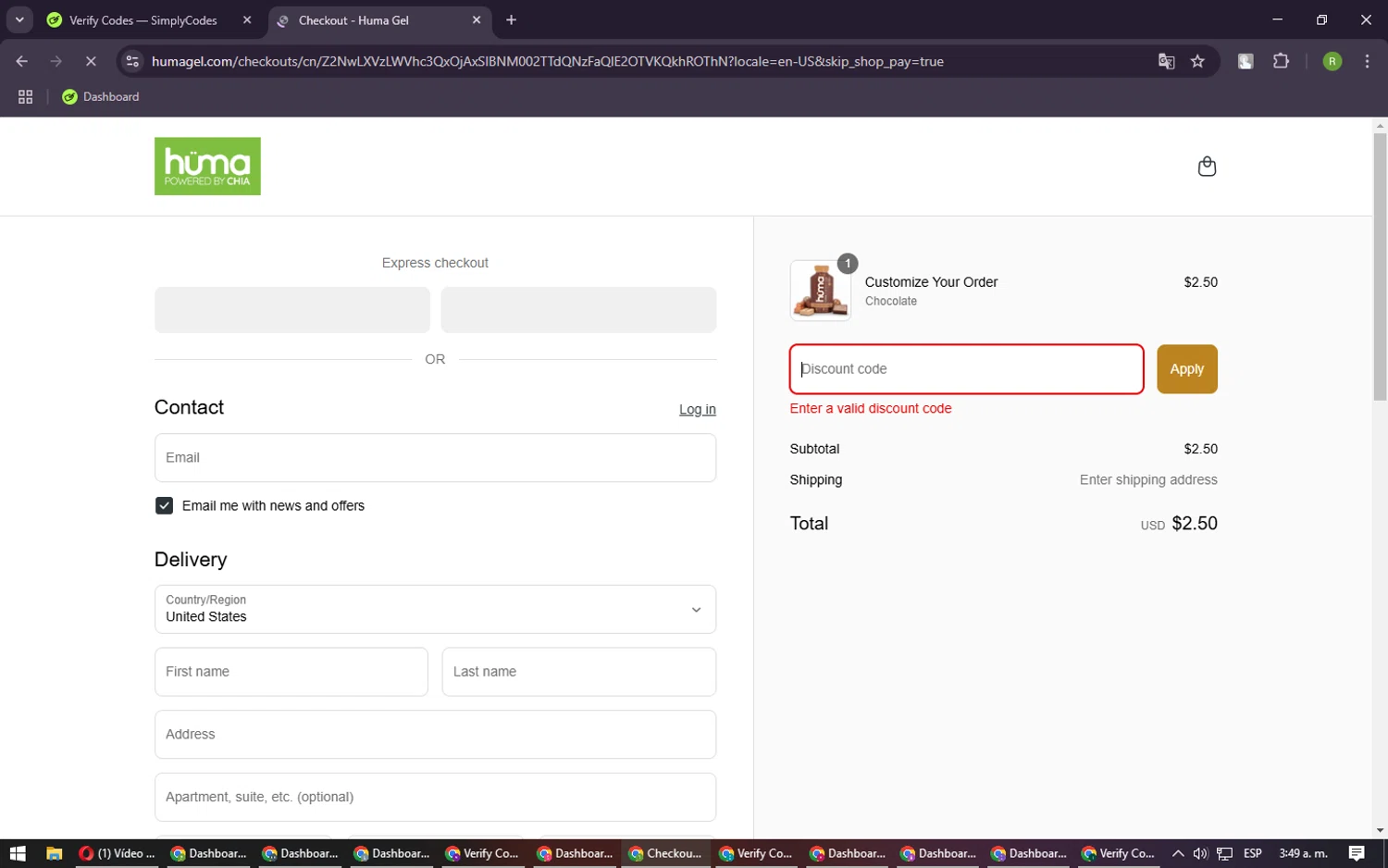
Task: Open network settings tray icon
Action: pyautogui.click(x=1224, y=853)
